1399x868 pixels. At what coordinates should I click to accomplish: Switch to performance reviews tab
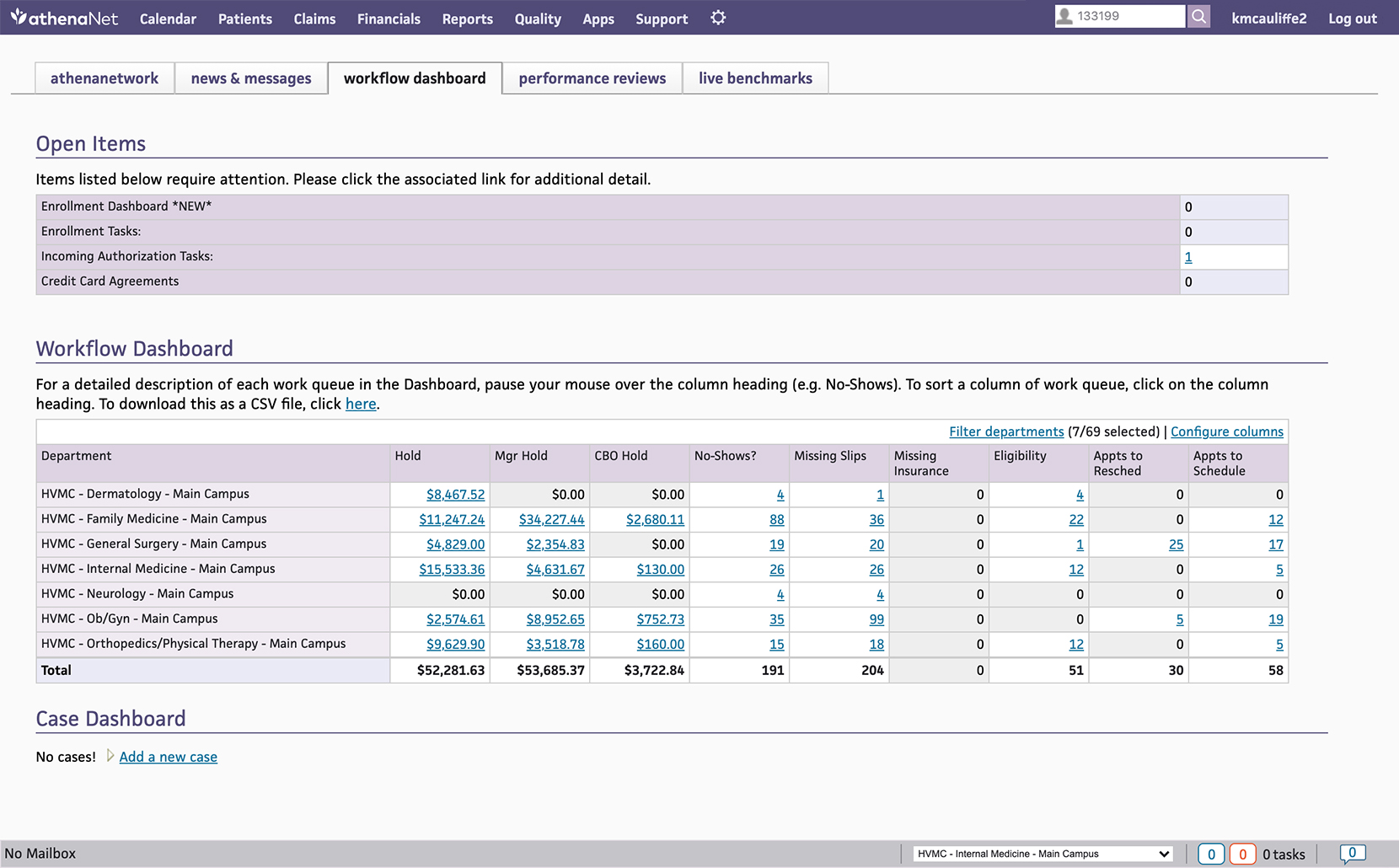pyautogui.click(x=592, y=78)
